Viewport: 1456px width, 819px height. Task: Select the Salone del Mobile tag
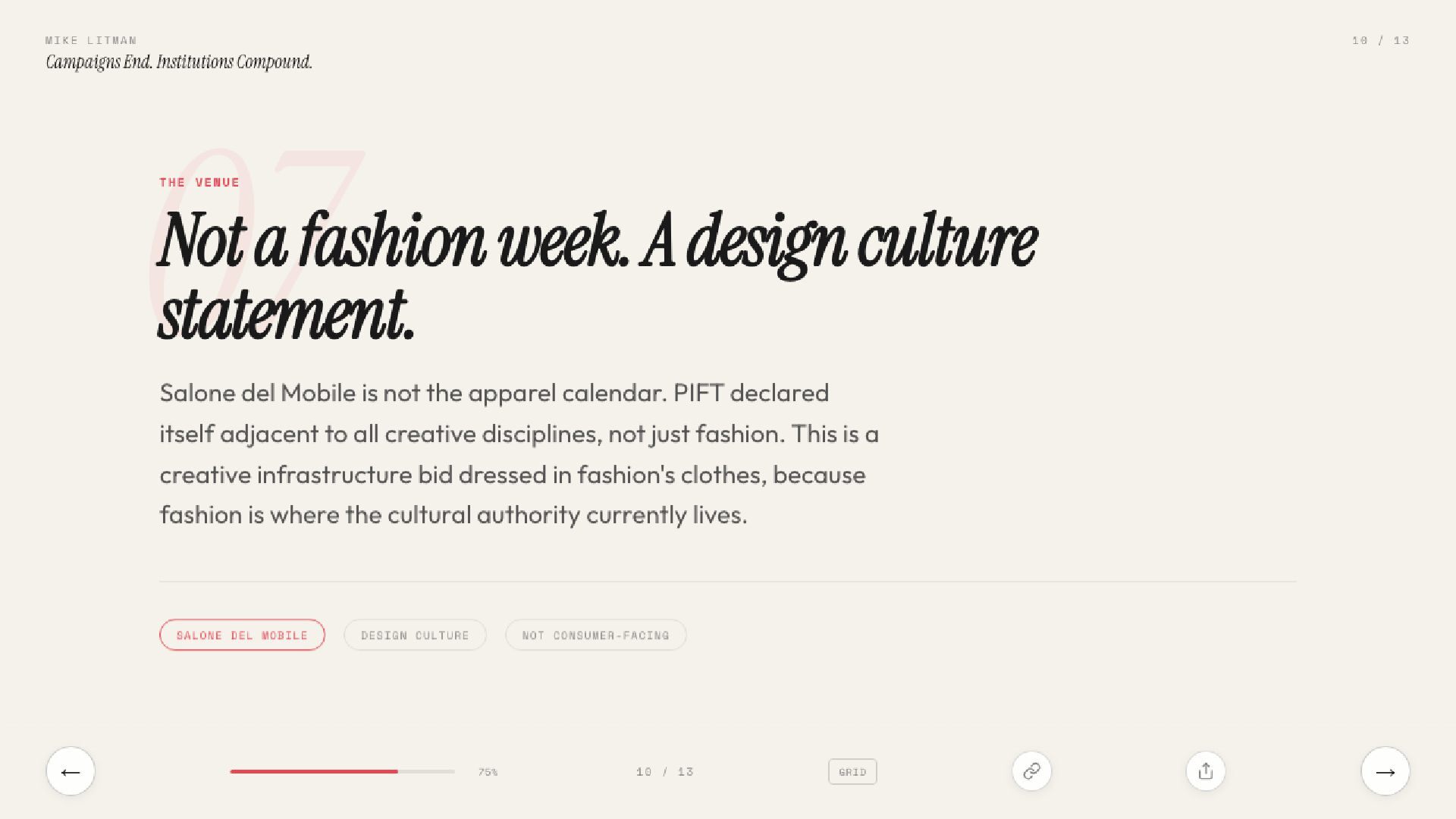point(242,635)
